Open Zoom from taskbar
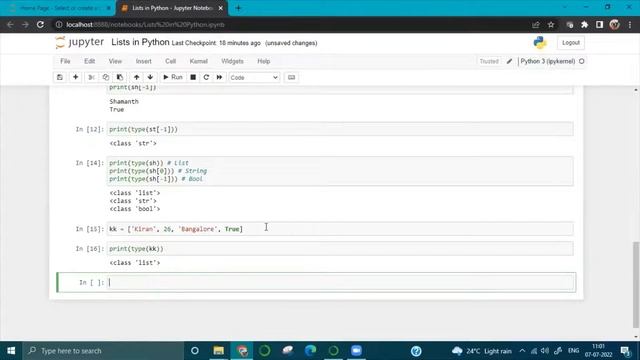The image size is (640, 360). pyautogui.click(x=356, y=351)
